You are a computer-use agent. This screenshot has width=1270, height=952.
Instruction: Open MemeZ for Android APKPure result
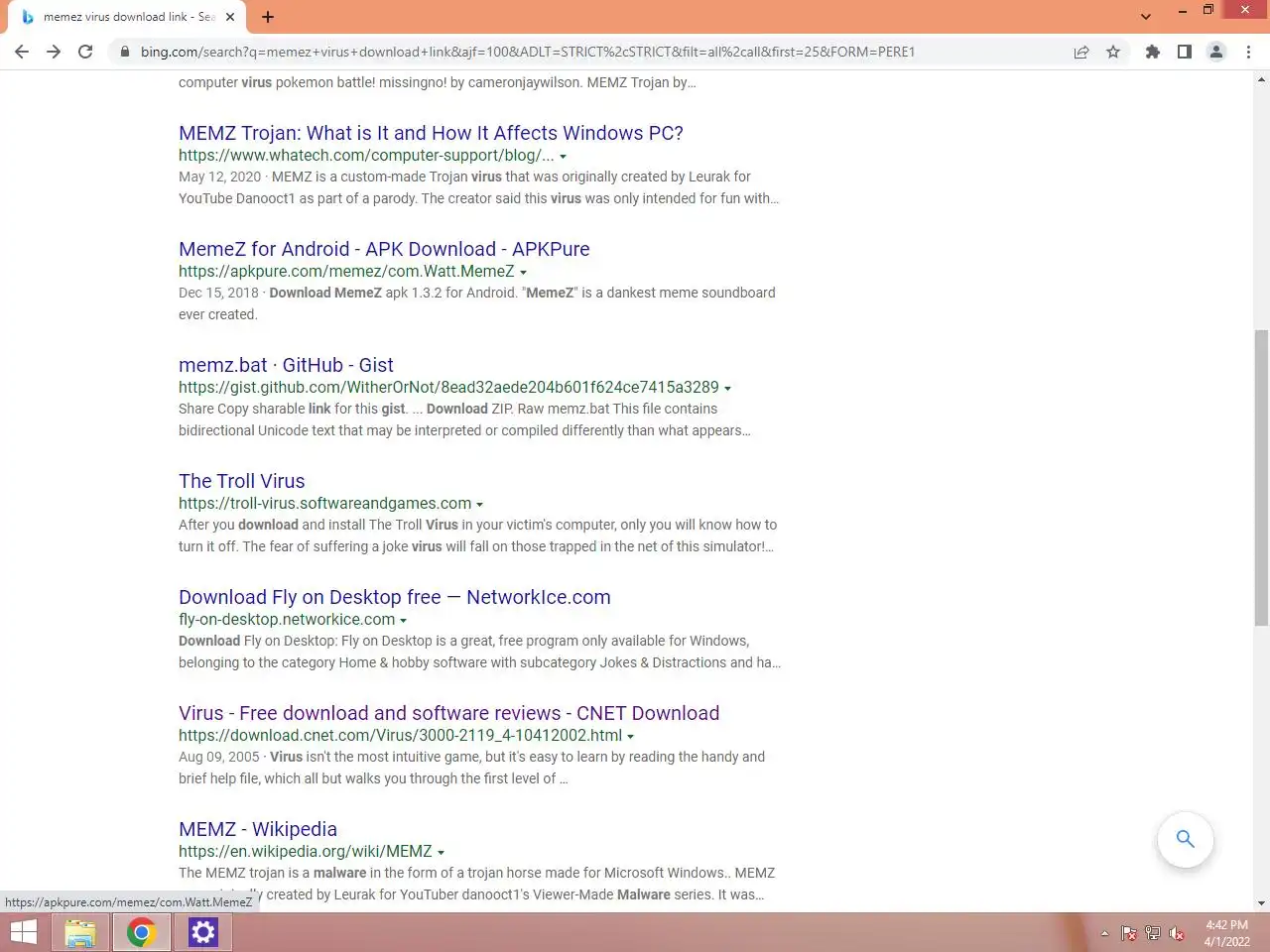(x=384, y=249)
